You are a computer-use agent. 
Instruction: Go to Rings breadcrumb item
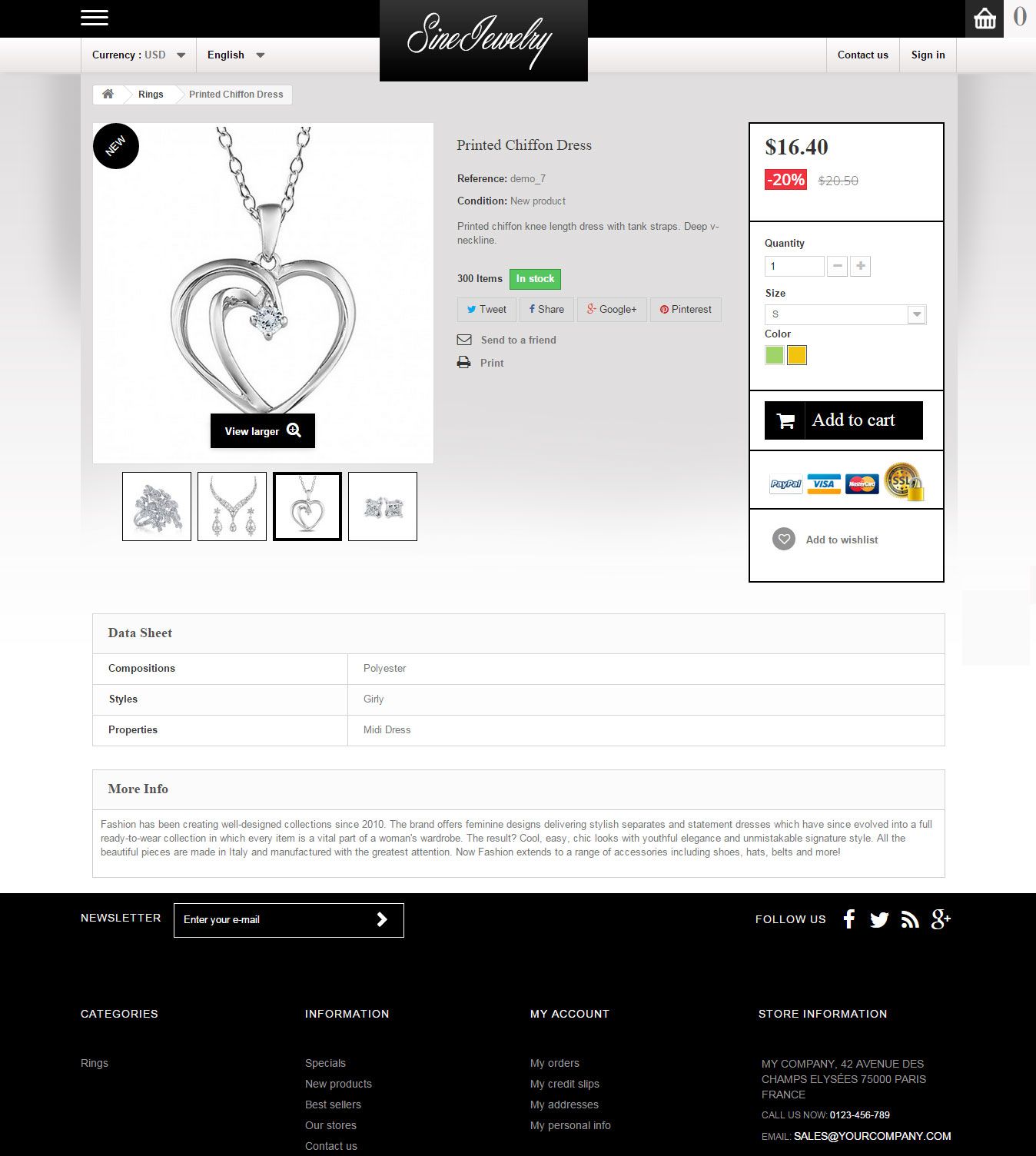(x=151, y=95)
